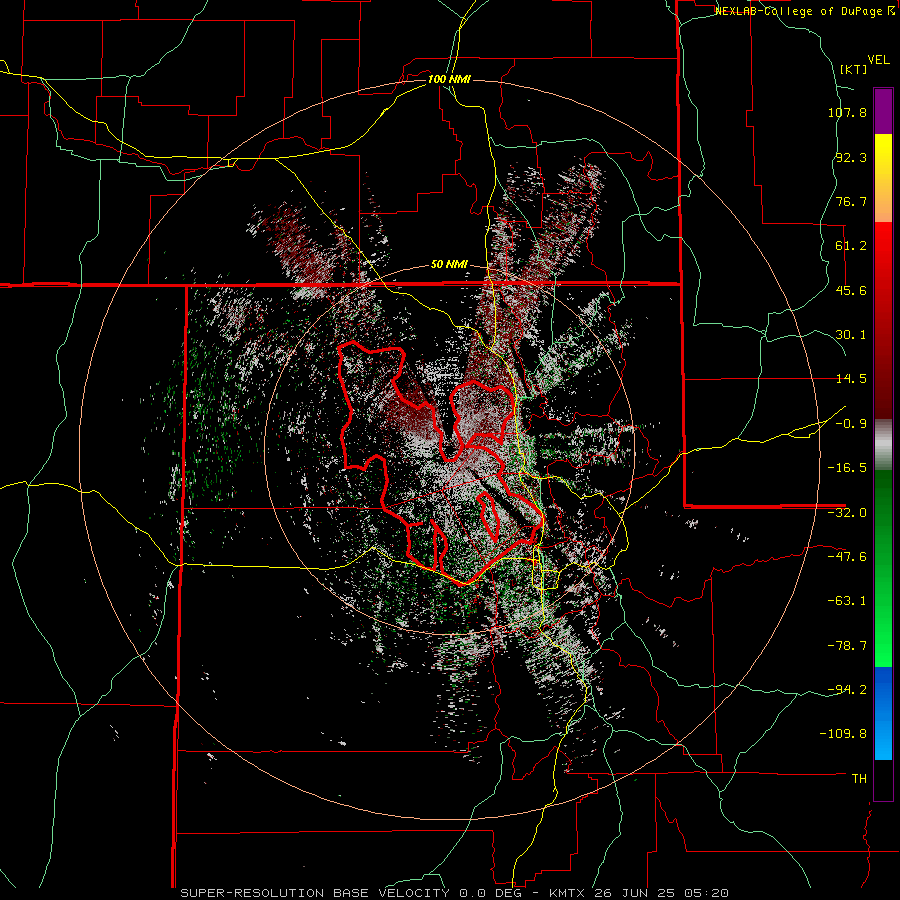Pick the purple segment of the color bar
The image size is (900, 900).
click(x=883, y=111)
